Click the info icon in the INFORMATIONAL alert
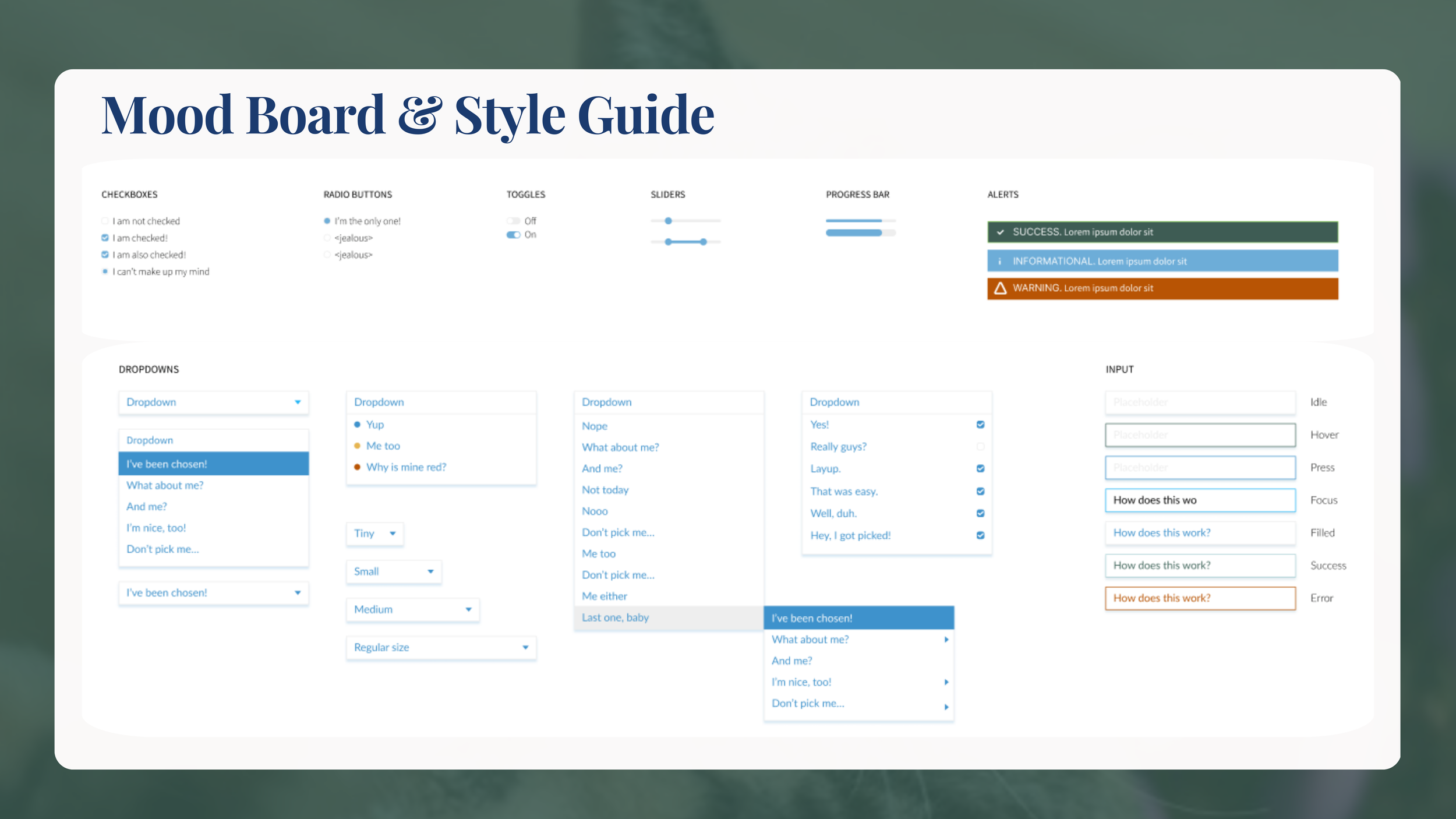 point(1000,260)
